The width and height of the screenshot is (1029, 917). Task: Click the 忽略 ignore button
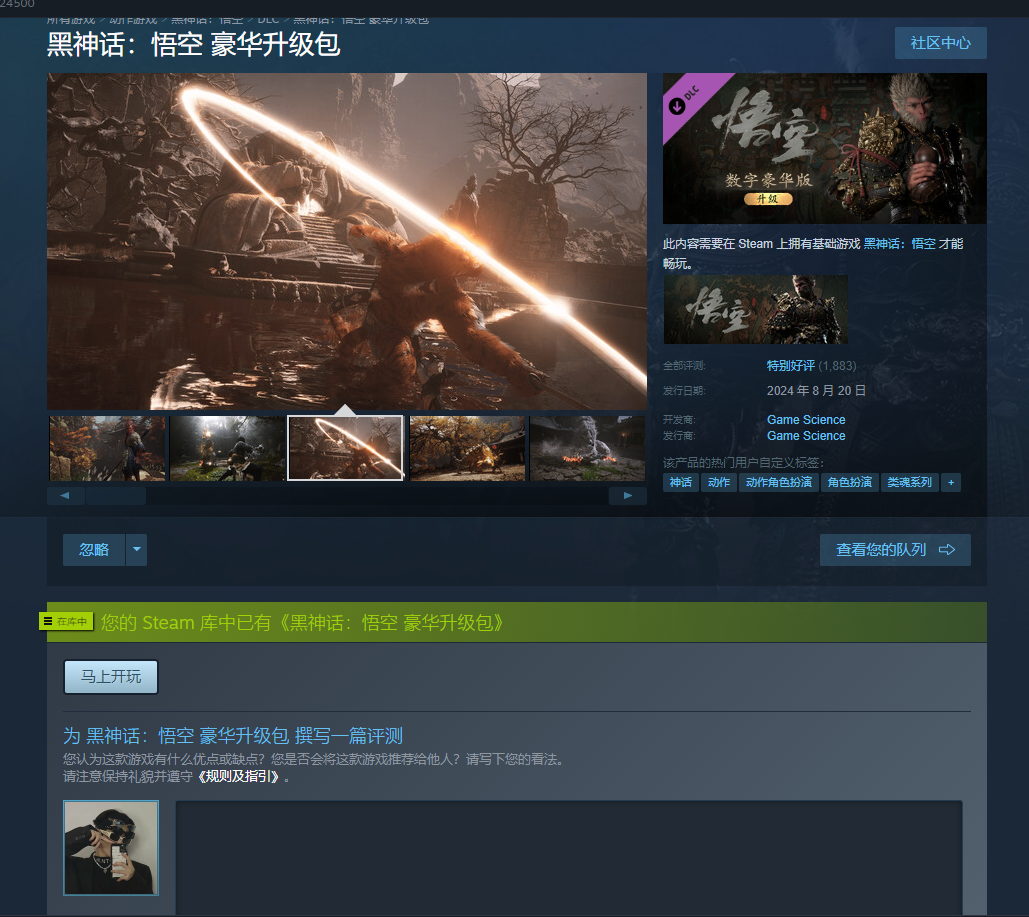click(94, 549)
